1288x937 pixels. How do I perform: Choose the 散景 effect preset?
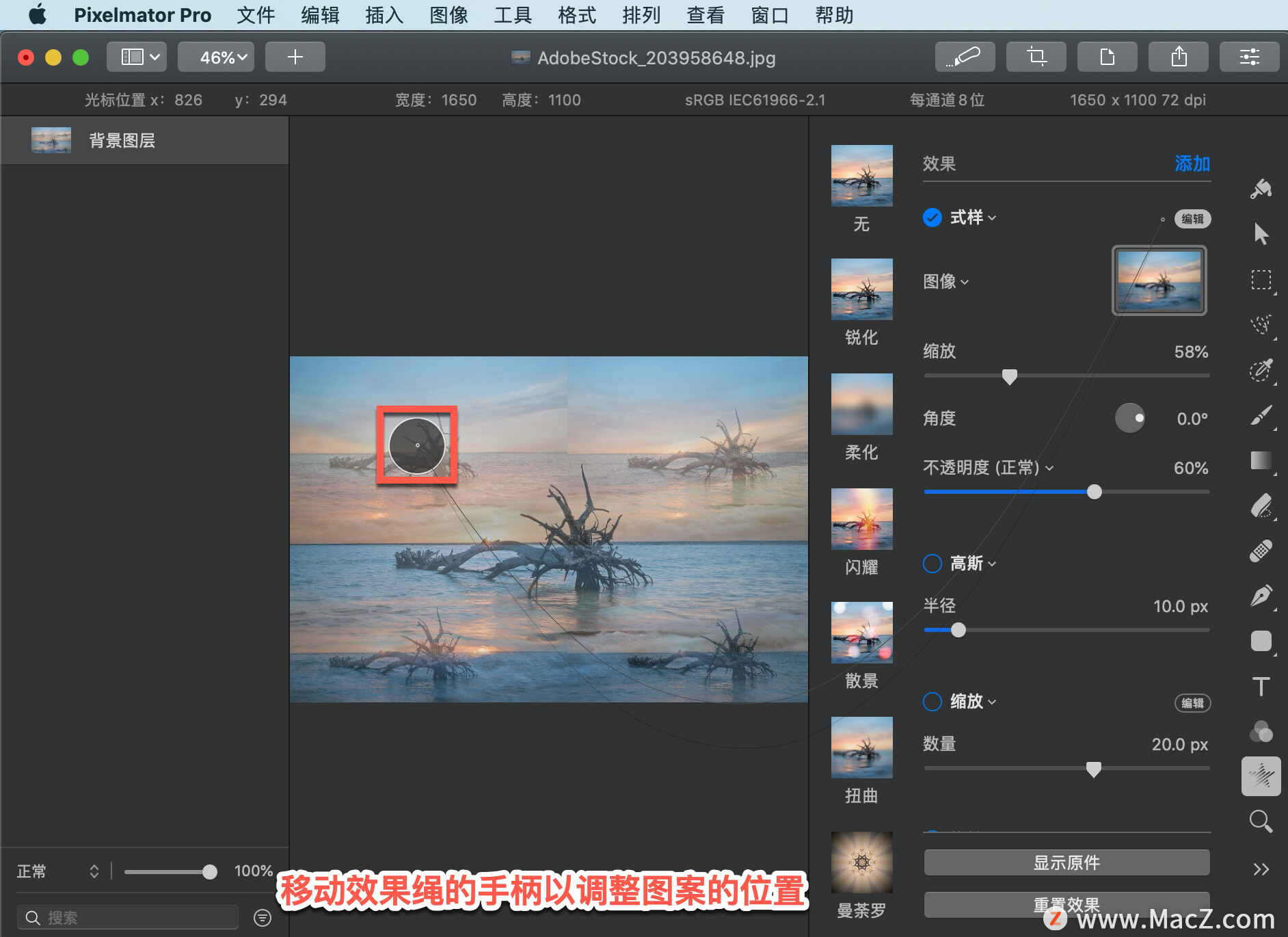(861, 645)
